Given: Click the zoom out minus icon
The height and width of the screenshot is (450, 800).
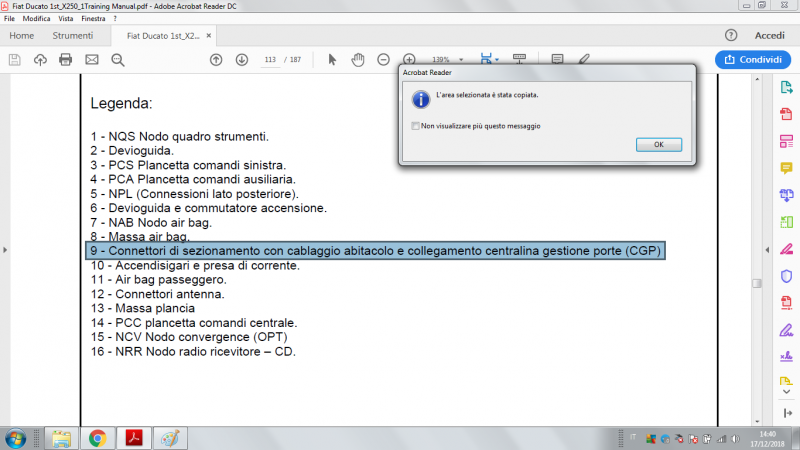Looking at the screenshot, I should point(384,60).
